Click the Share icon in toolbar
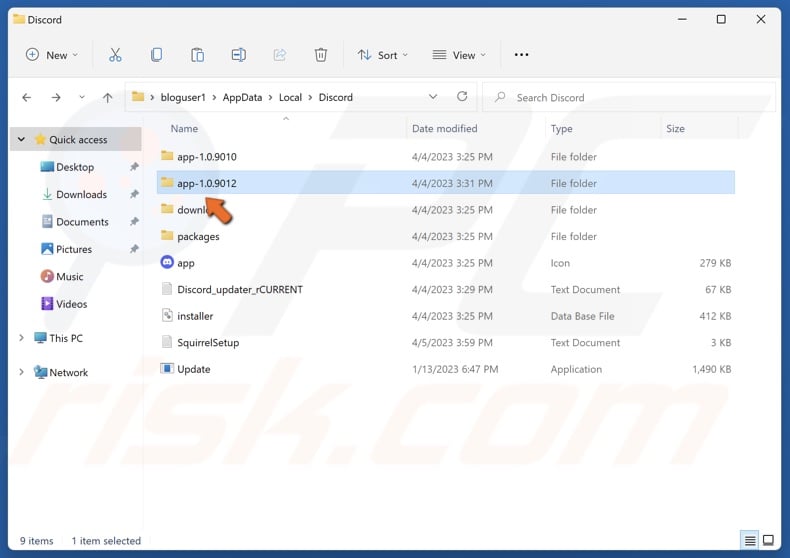 point(280,55)
